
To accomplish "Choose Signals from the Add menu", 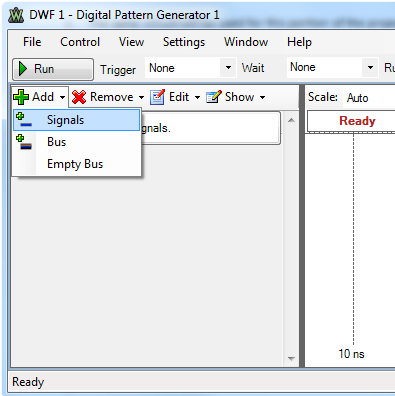I will click(x=76, y=120).
